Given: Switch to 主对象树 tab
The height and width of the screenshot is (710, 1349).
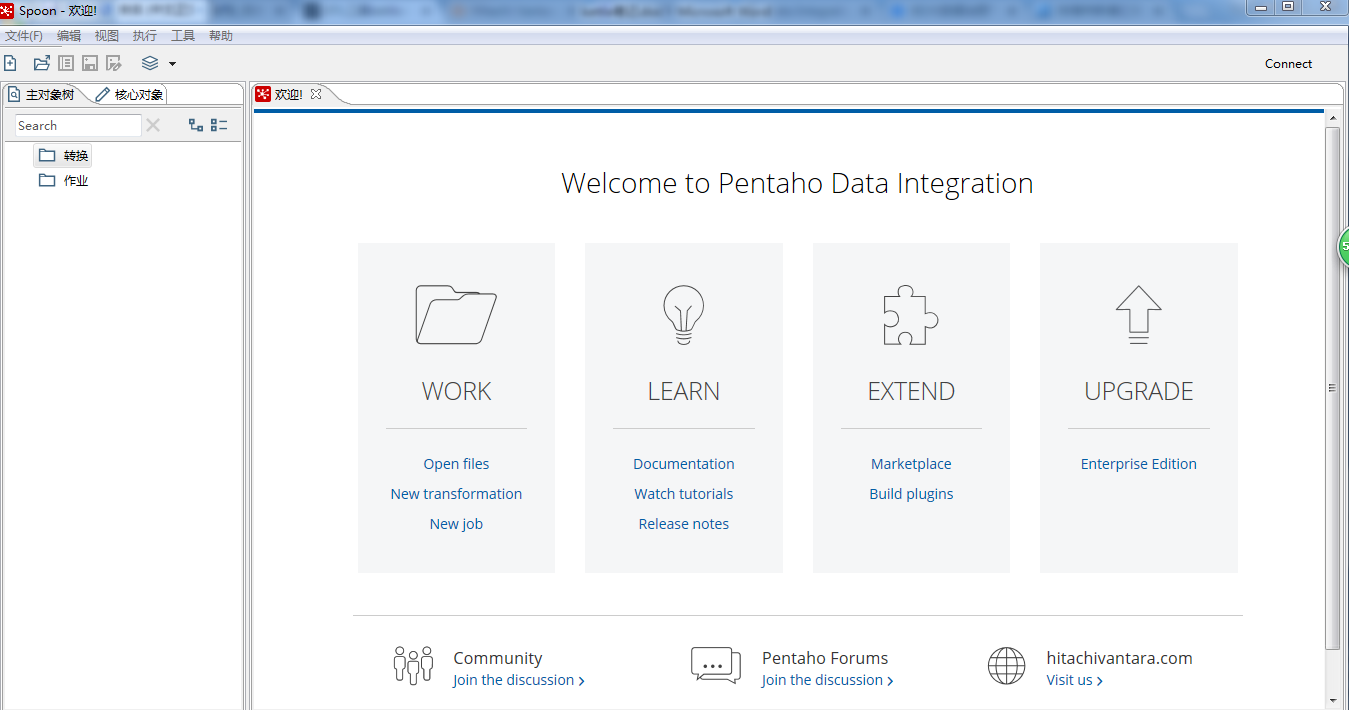Looking at the screenshot, I should click(42, 94).
